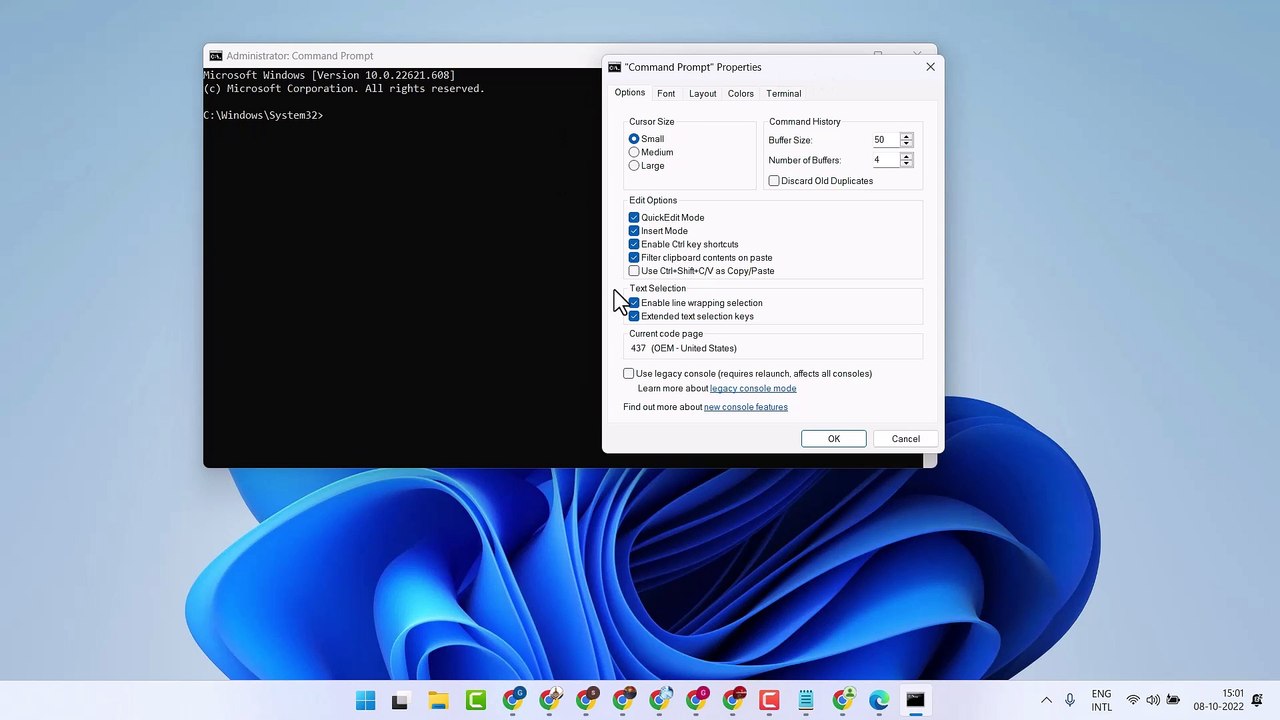Select the Medium cursor size option
The height and width of the screenshot is (720, 1280).
634,152
